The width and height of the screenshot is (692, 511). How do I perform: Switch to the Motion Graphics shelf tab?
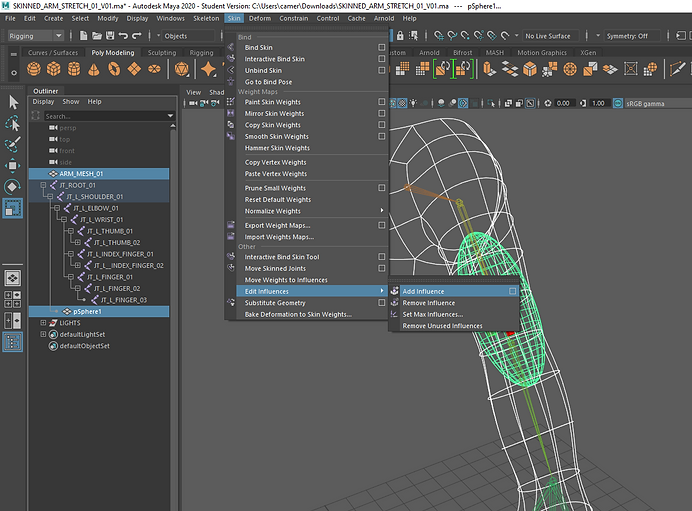(x=542, y=53)
